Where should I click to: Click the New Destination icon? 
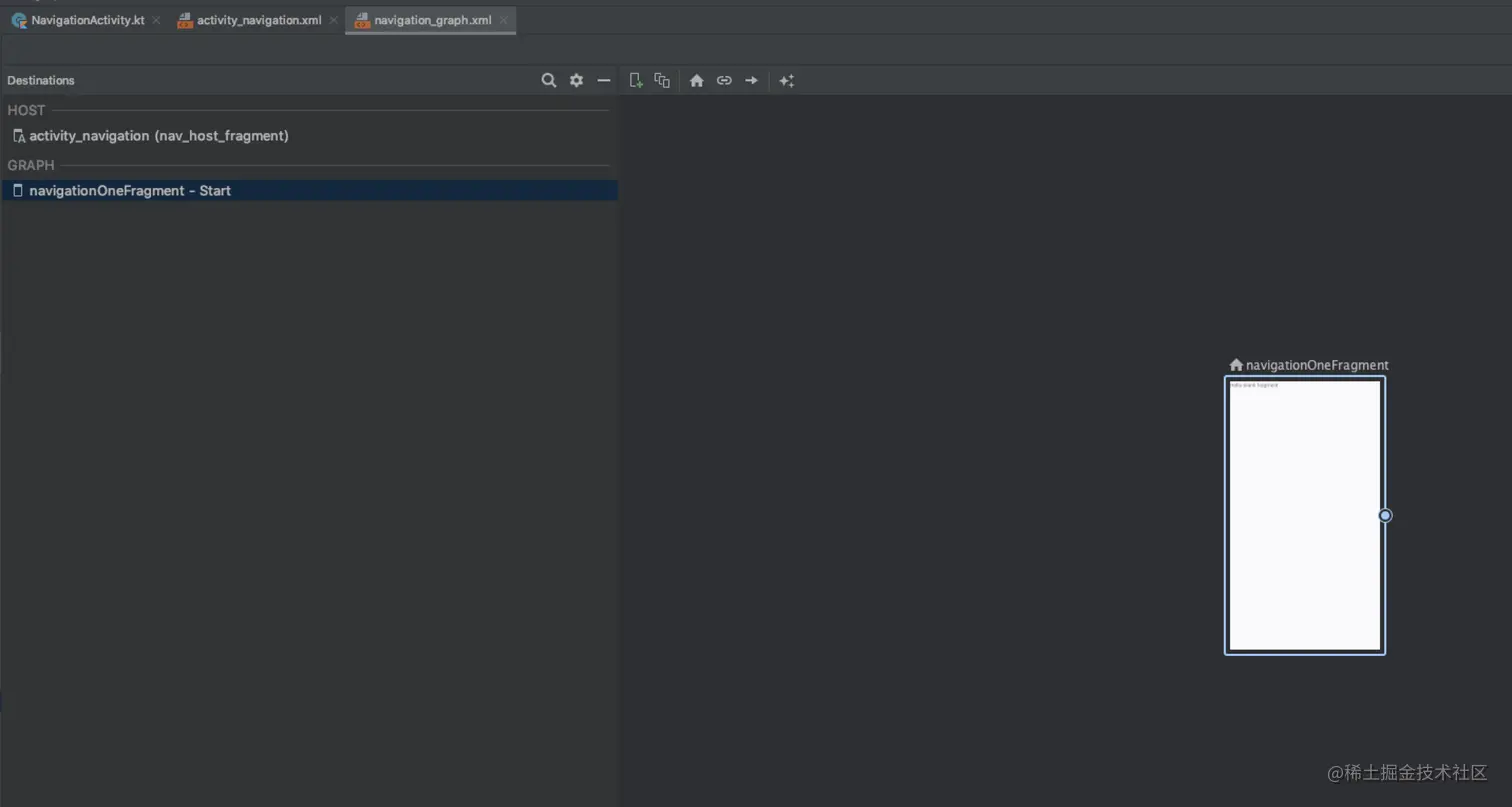click(x=635, y=80)
